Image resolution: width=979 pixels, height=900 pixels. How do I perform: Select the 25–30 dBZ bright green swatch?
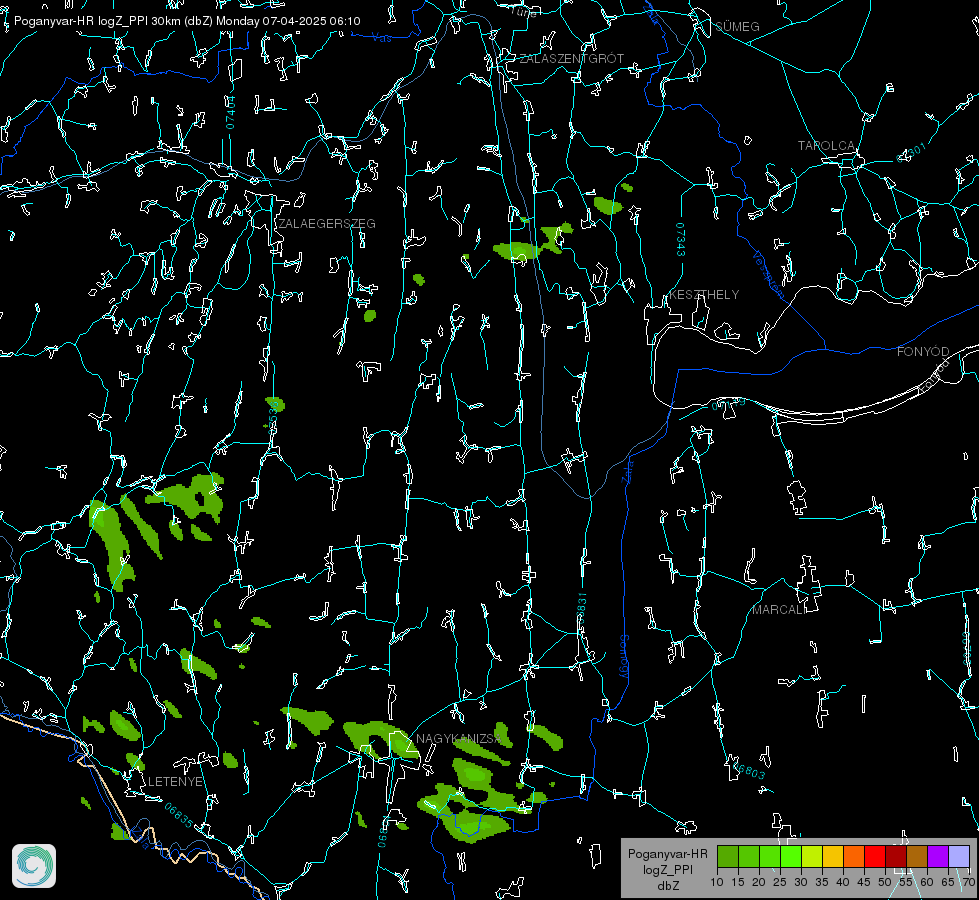click(x=790, y=856)
